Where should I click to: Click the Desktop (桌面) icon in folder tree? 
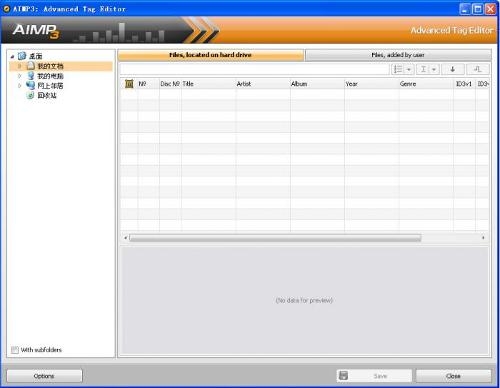tap(22, 56)
